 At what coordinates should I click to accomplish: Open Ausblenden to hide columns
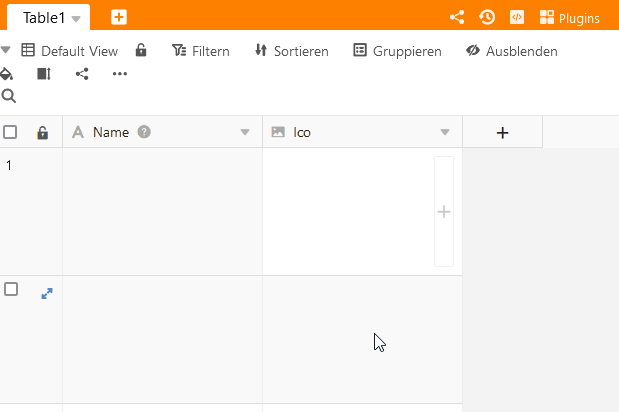pyautogui.click(x=511, y=51)
